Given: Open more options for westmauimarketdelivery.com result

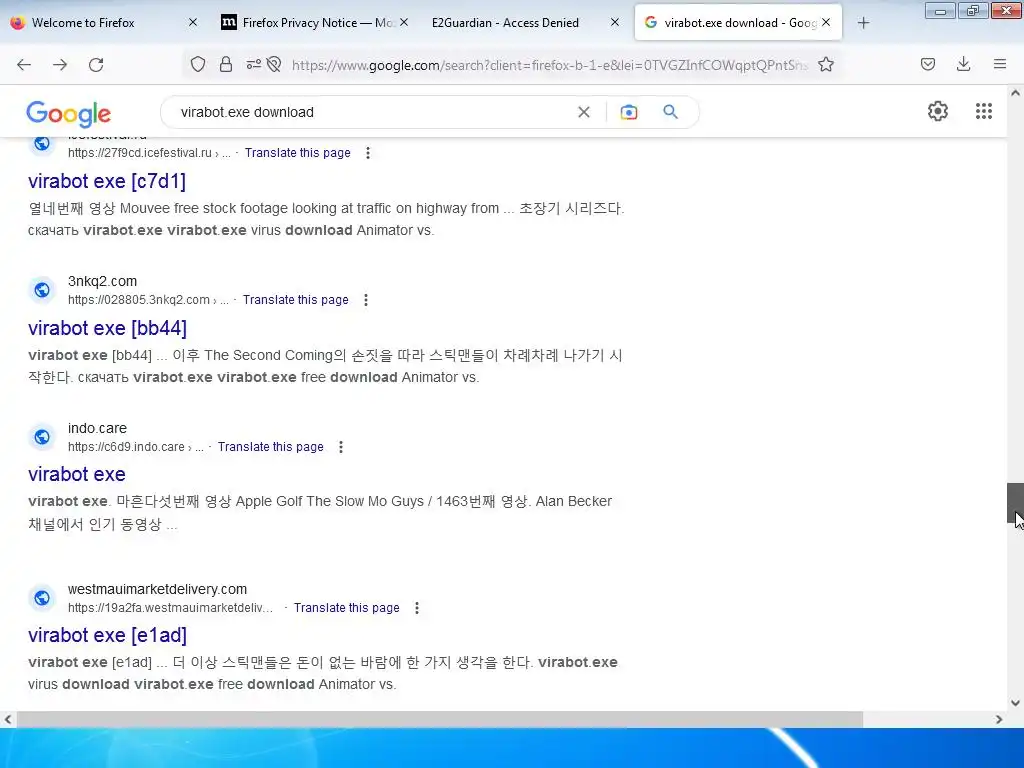Looking at the screenshot, I should (x=417, y=608).
